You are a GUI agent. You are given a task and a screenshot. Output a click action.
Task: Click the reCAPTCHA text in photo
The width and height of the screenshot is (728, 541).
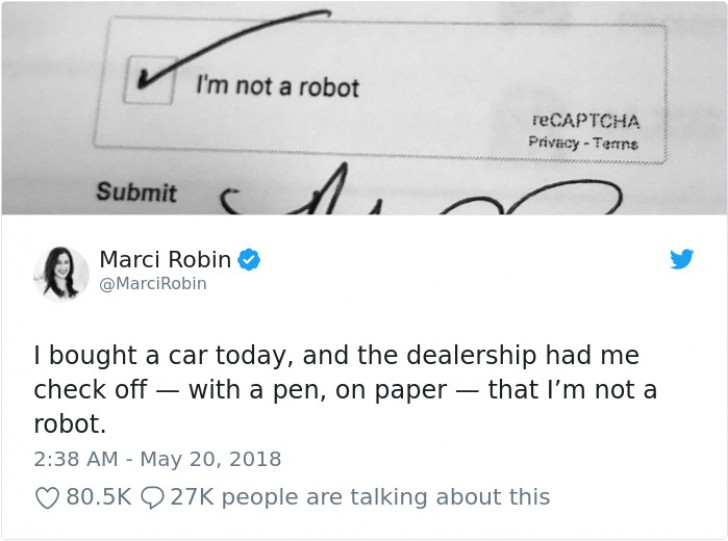pos(586,121)
